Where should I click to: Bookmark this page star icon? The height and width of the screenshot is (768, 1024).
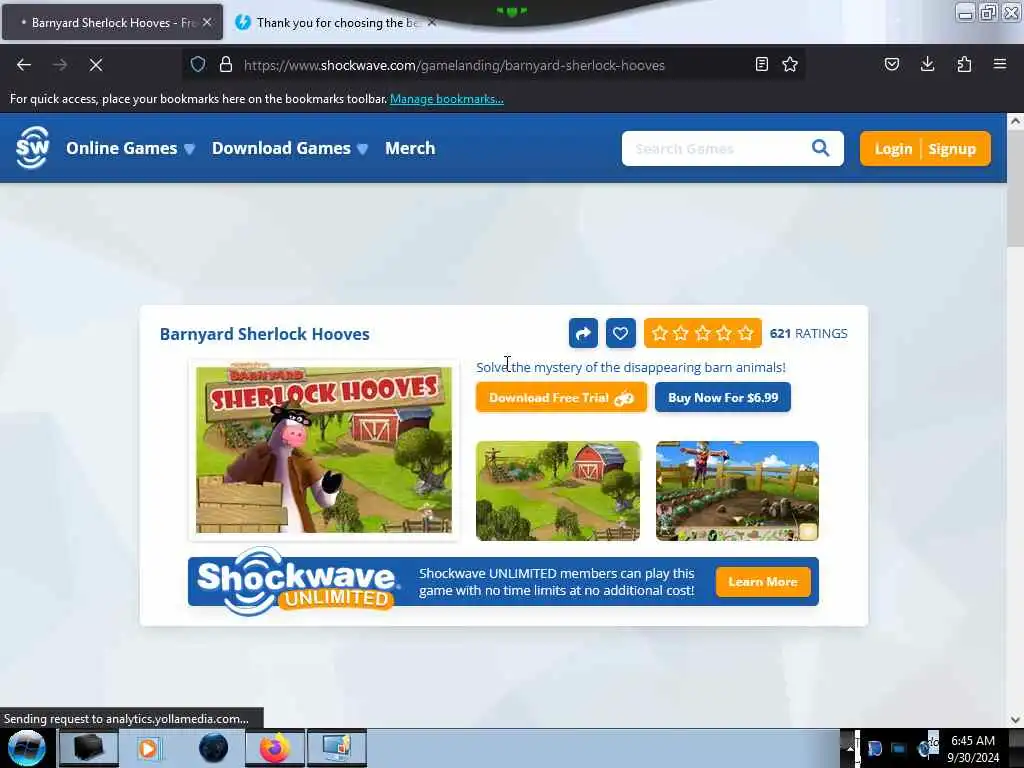790,64
